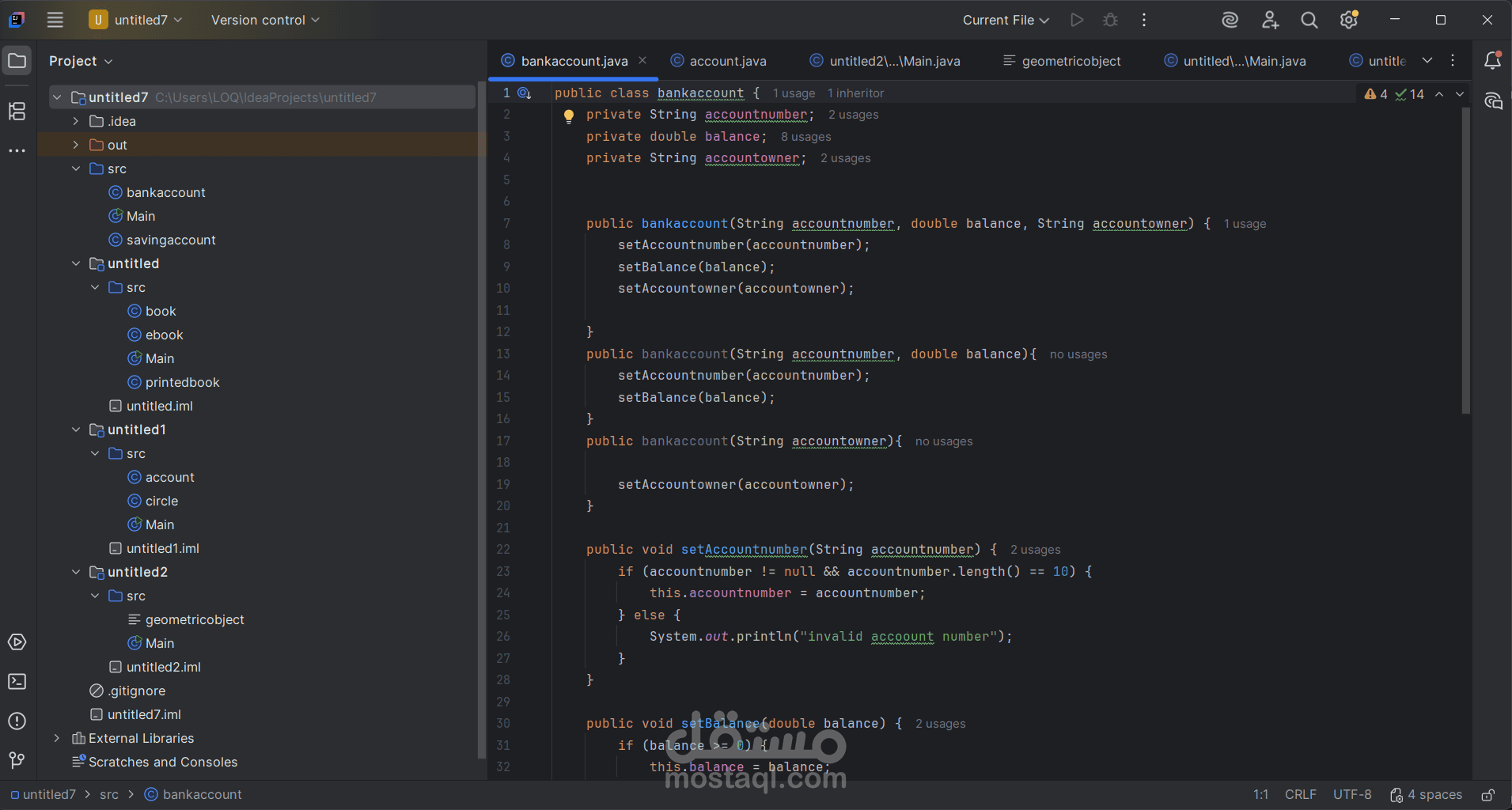Collapse the untitled1 module
This screenshot has width=1512, height=810.
click(76, 430)
